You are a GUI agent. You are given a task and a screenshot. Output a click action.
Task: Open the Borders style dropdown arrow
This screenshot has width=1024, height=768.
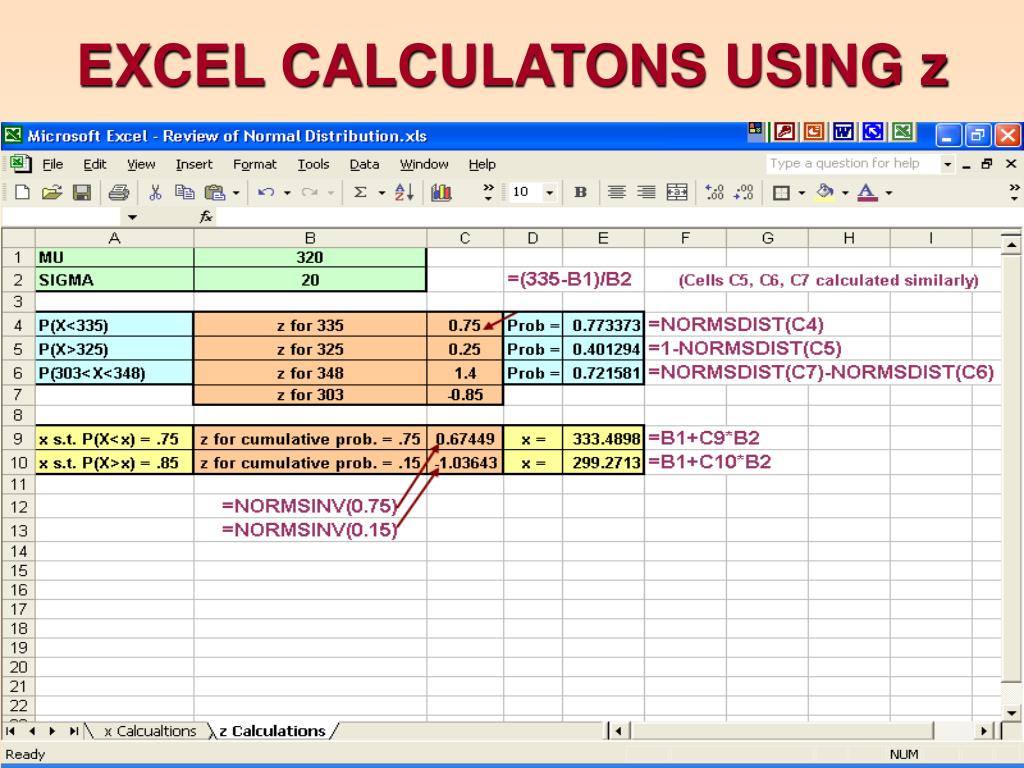pyautogui.click(x=801, y=193)
